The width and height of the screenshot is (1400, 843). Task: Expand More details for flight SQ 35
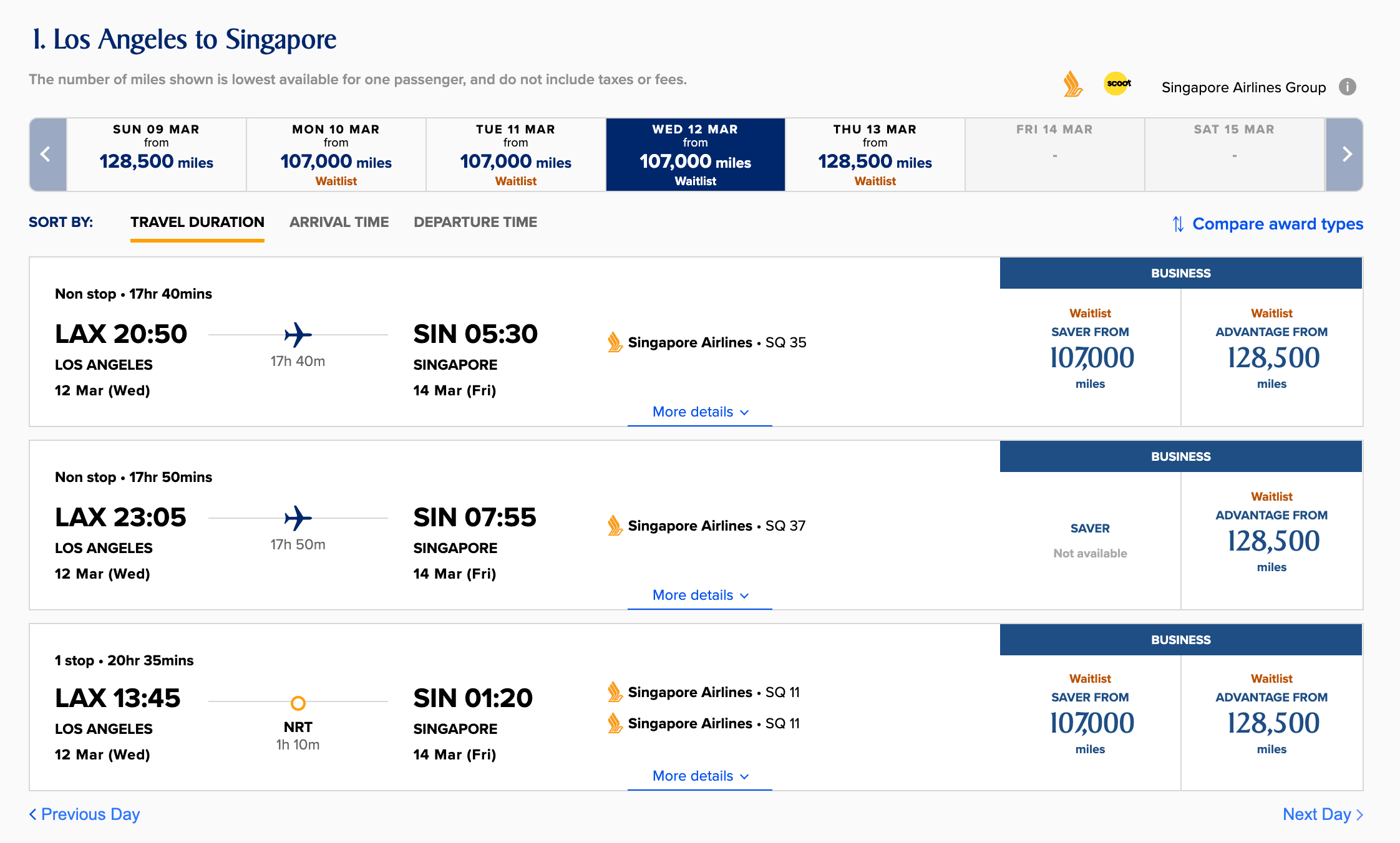tap(699, 412)
